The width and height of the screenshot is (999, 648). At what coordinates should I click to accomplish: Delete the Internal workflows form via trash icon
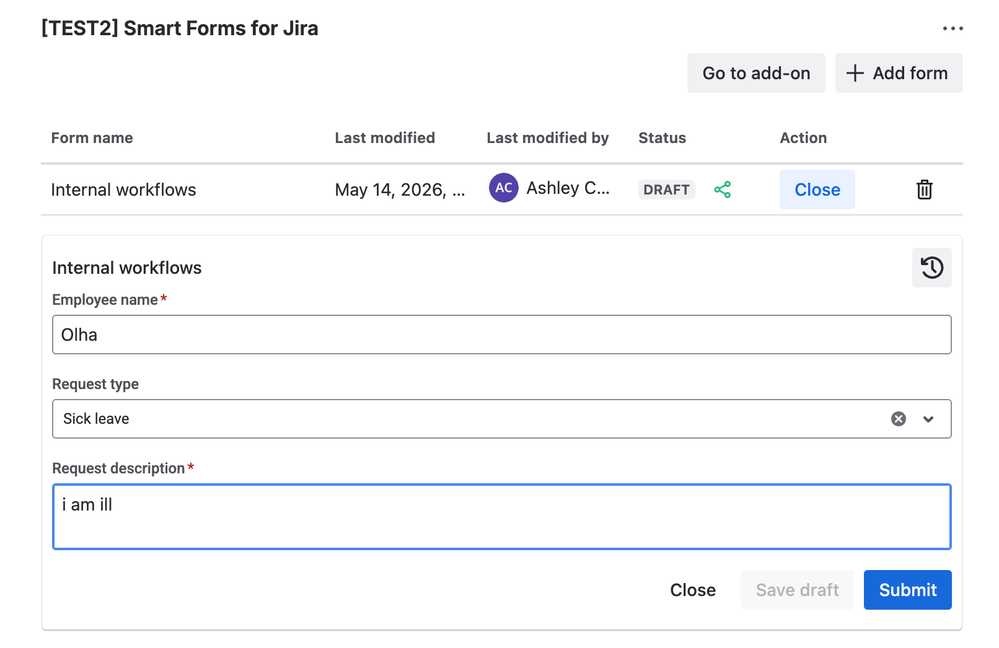(924, 189)
